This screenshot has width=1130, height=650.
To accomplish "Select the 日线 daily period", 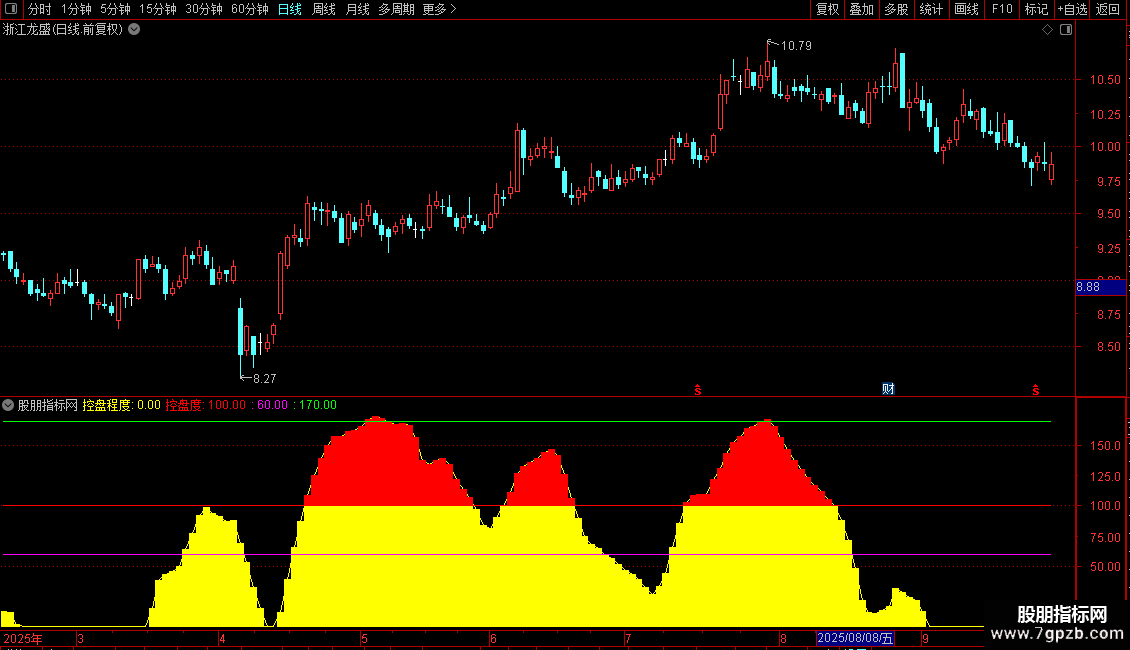I will coord(290,9).
